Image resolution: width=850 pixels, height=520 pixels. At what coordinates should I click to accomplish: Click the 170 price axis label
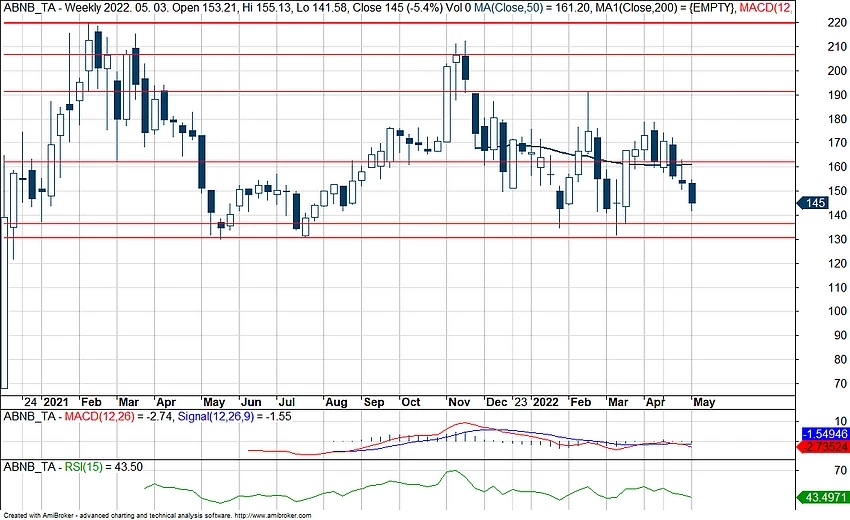pos(838,143)
